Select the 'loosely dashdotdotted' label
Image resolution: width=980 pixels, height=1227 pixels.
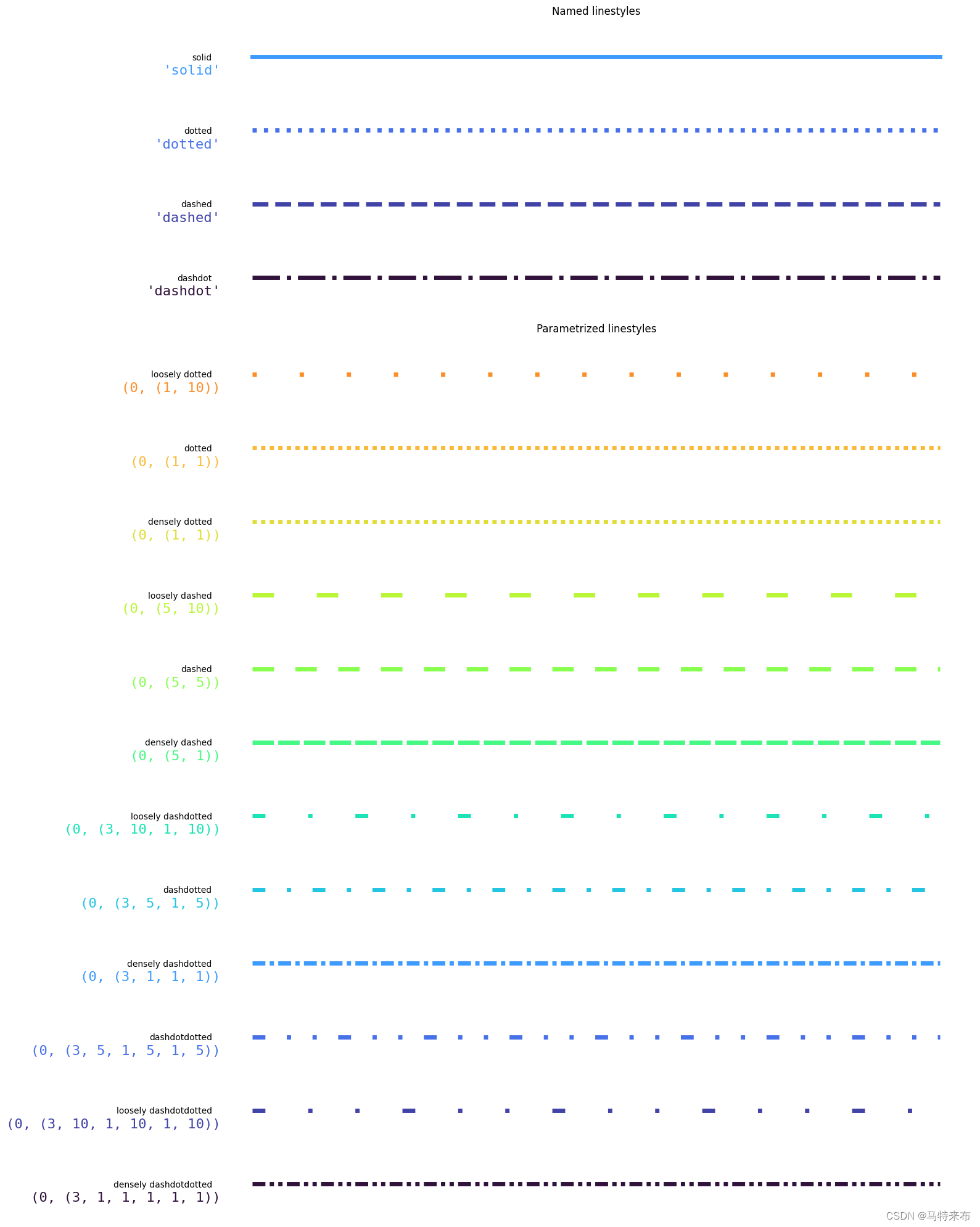coord(164,1110)
